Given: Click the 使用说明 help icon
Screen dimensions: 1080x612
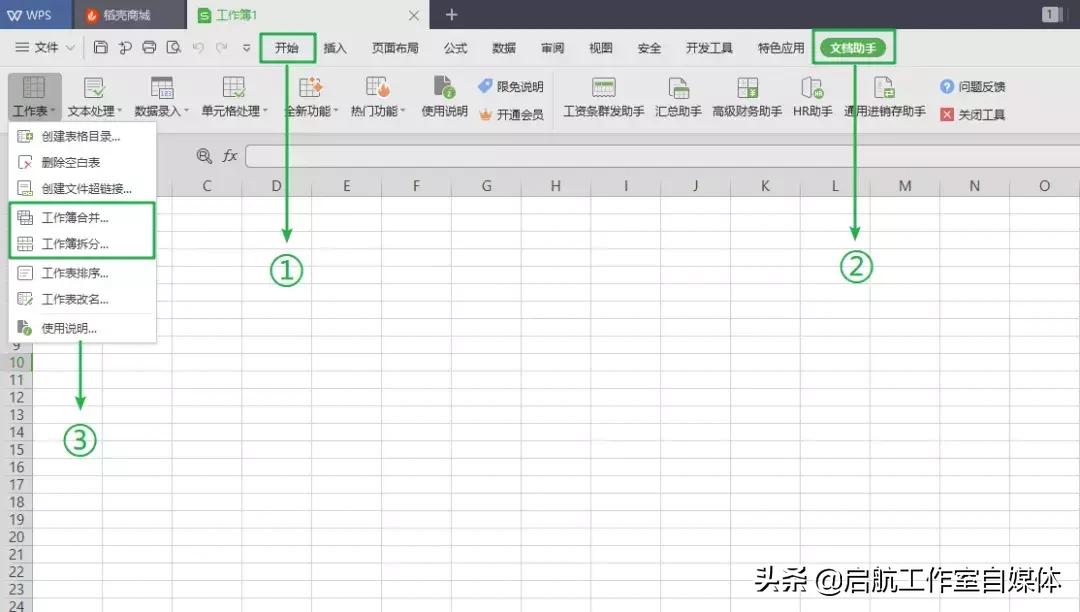Looking at the screenshot, I should click(x=442, y=97).
